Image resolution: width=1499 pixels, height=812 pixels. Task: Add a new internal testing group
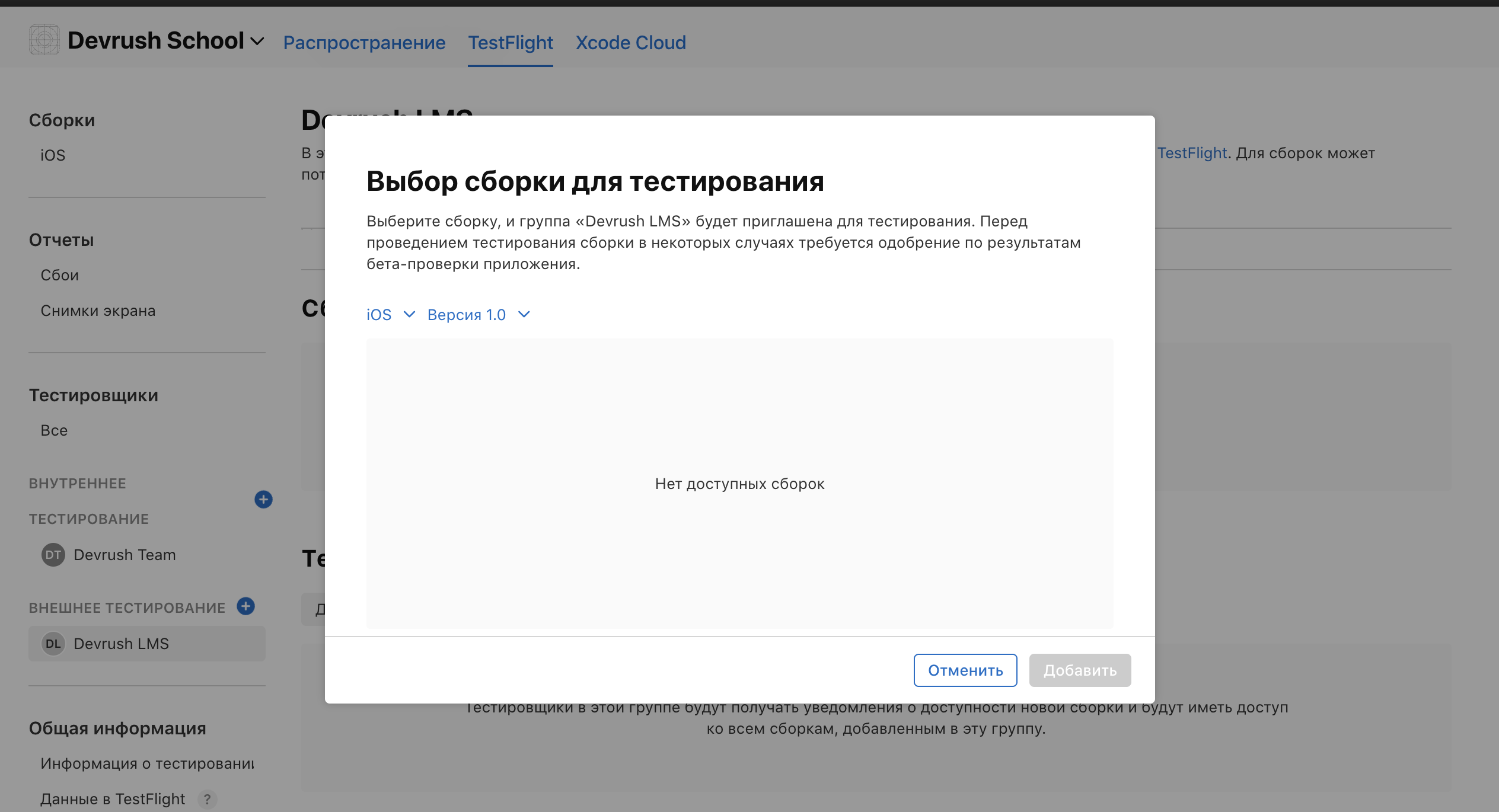[x=263, y=500]
